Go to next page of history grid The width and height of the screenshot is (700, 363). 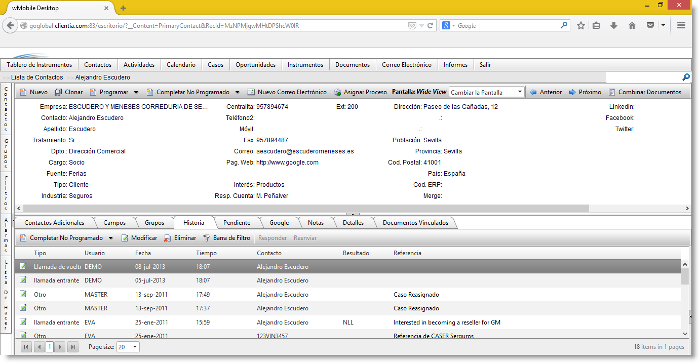pos(60,346)
